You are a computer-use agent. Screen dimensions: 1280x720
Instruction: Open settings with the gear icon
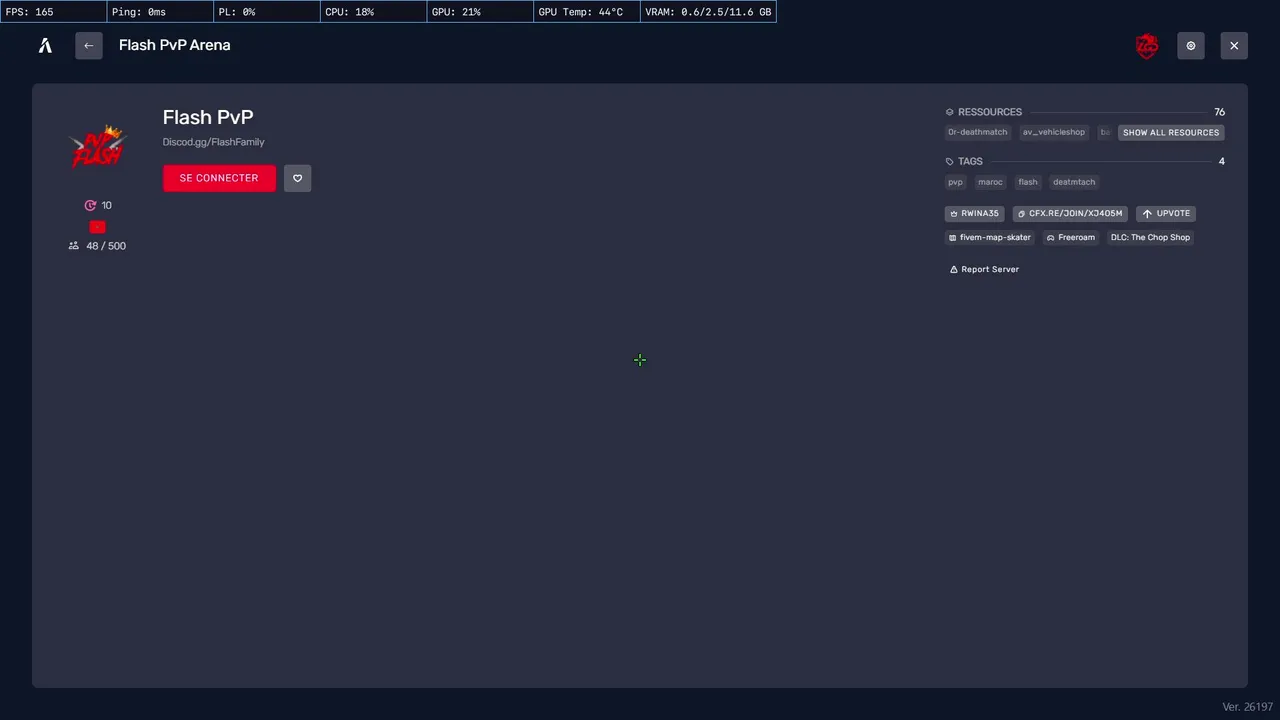1191,46
